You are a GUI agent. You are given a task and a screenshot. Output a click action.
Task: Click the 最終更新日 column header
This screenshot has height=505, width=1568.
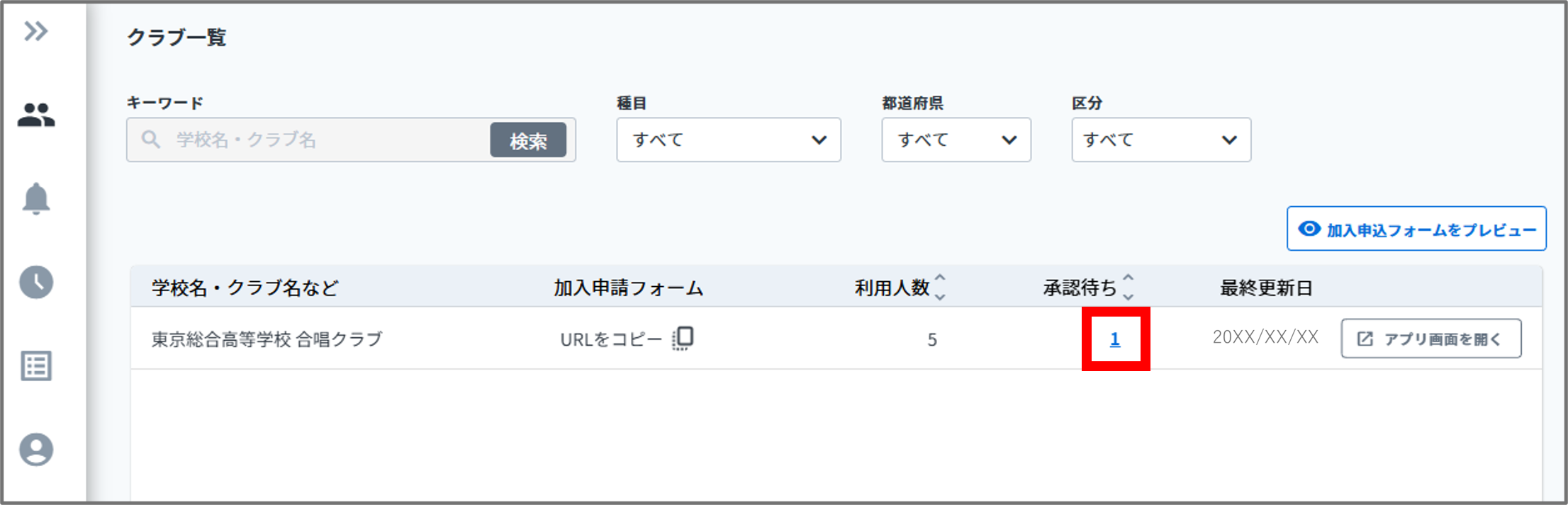point(1266,288)
